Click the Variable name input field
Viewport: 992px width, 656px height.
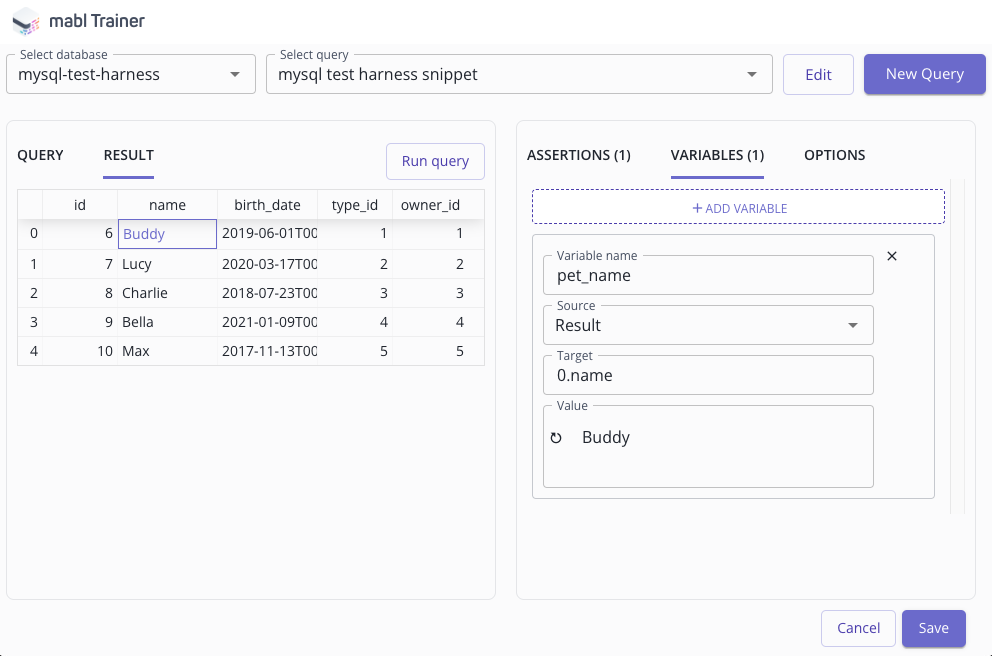708,275
